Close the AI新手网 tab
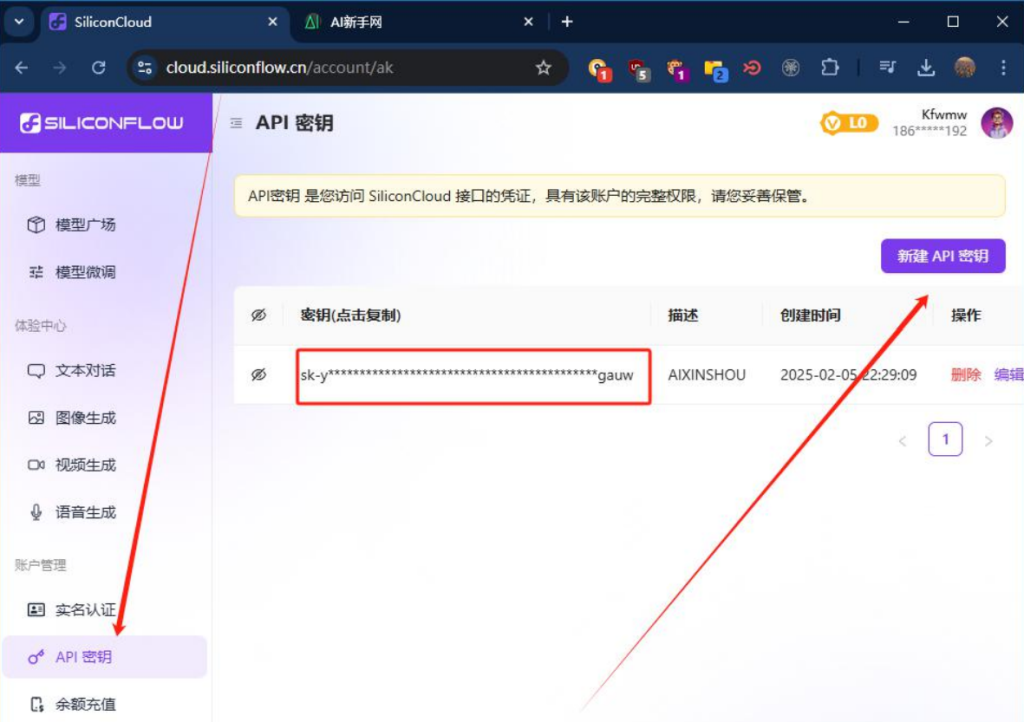This screenshot has width=1024, height=722. tap(528, 22)
